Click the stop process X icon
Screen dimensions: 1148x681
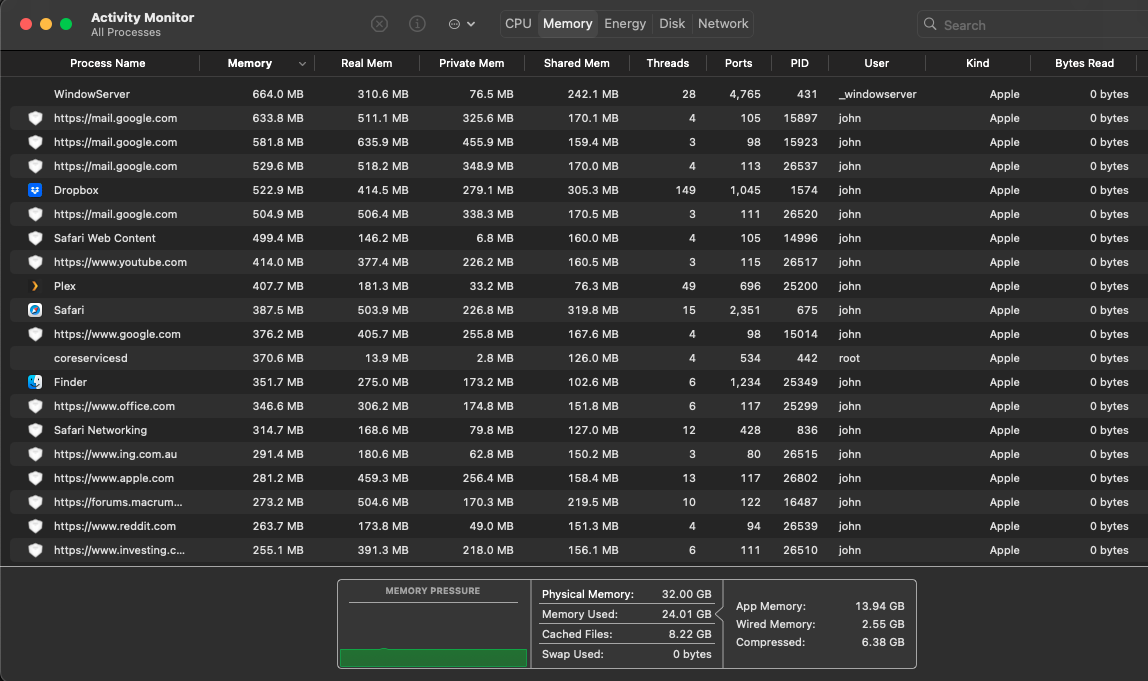pyautogui.click(x=379, y=24)
